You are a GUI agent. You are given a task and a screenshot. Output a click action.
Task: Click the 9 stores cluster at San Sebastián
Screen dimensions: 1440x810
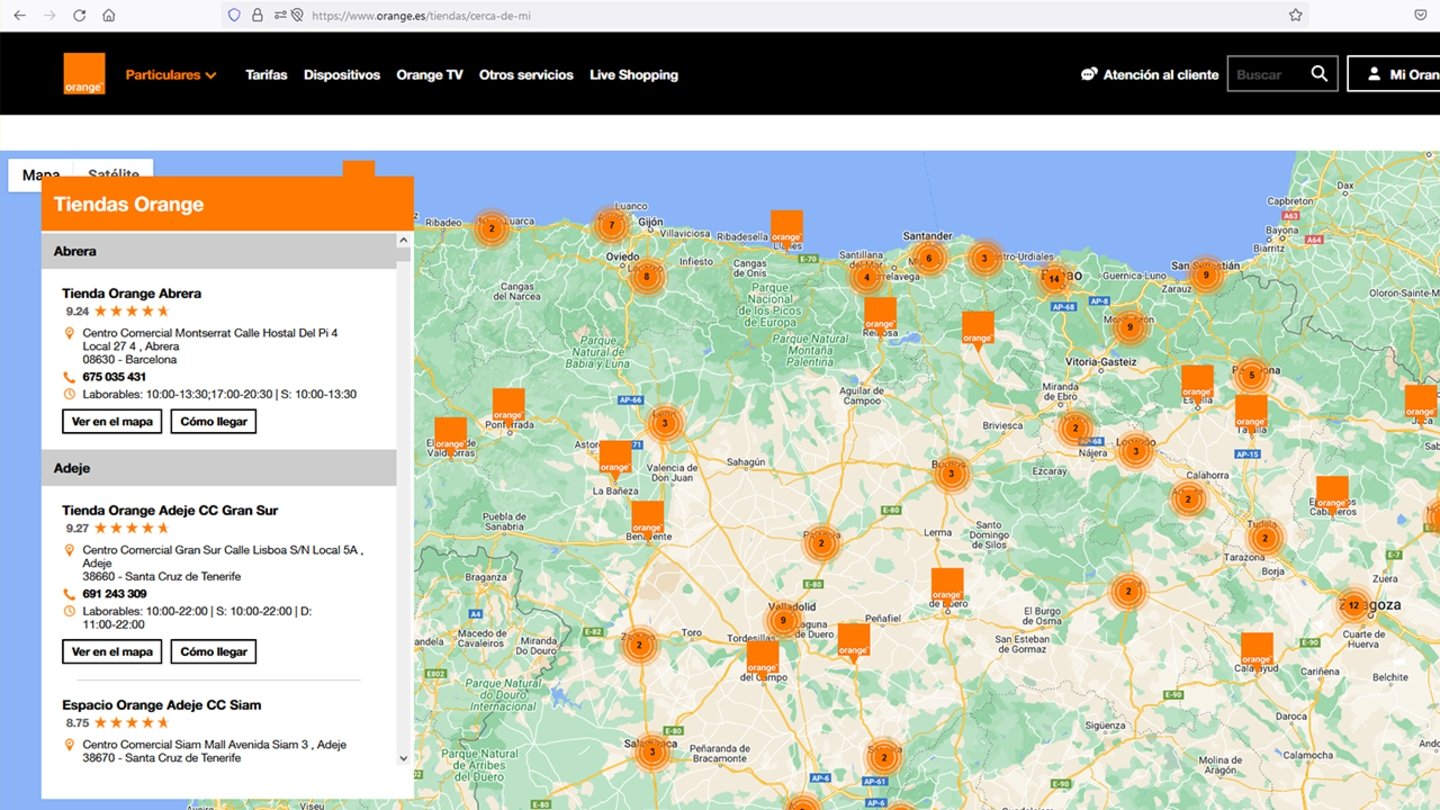click(1206, 274)
